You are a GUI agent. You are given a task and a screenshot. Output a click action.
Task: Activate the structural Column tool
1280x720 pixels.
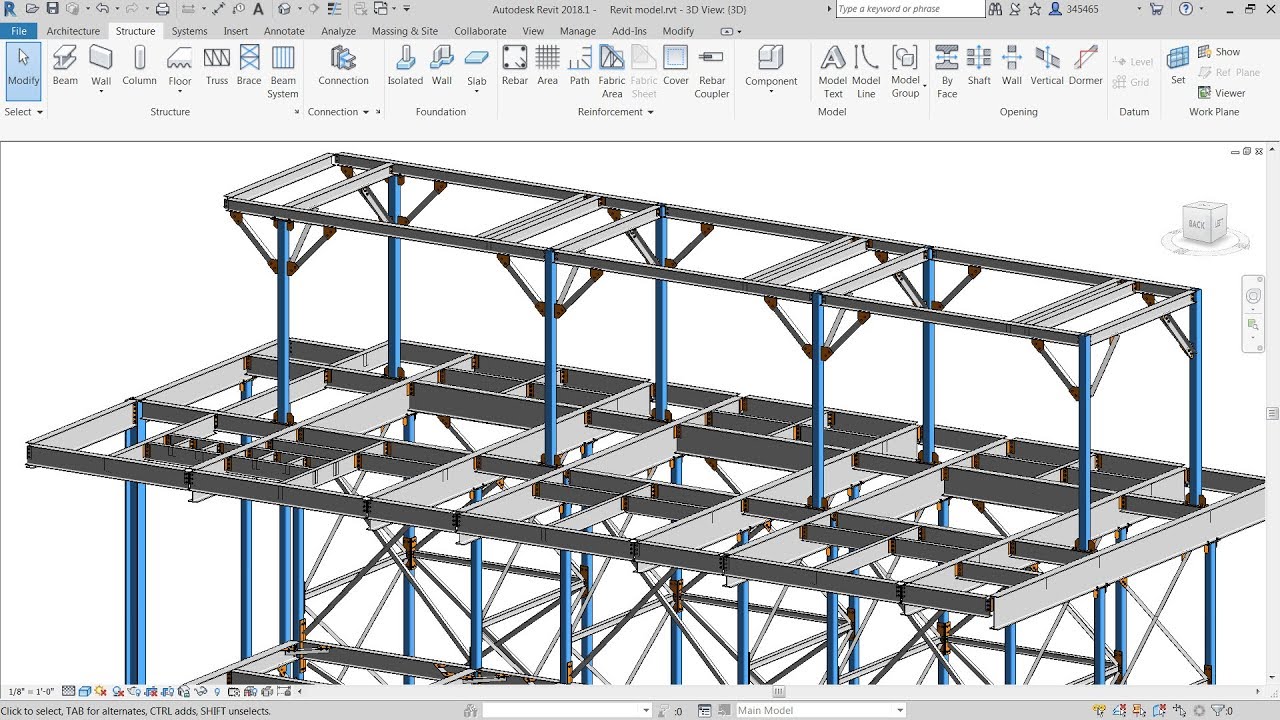[x=139, y=67]
